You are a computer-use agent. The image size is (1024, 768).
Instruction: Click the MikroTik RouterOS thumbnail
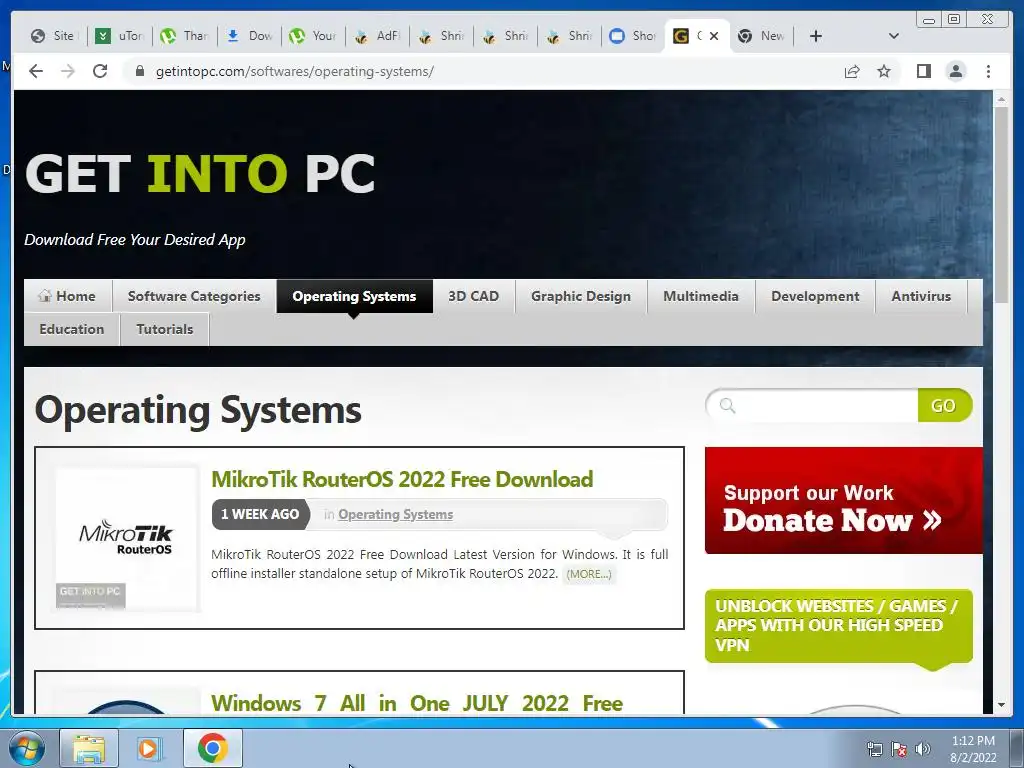click(126, 539)
